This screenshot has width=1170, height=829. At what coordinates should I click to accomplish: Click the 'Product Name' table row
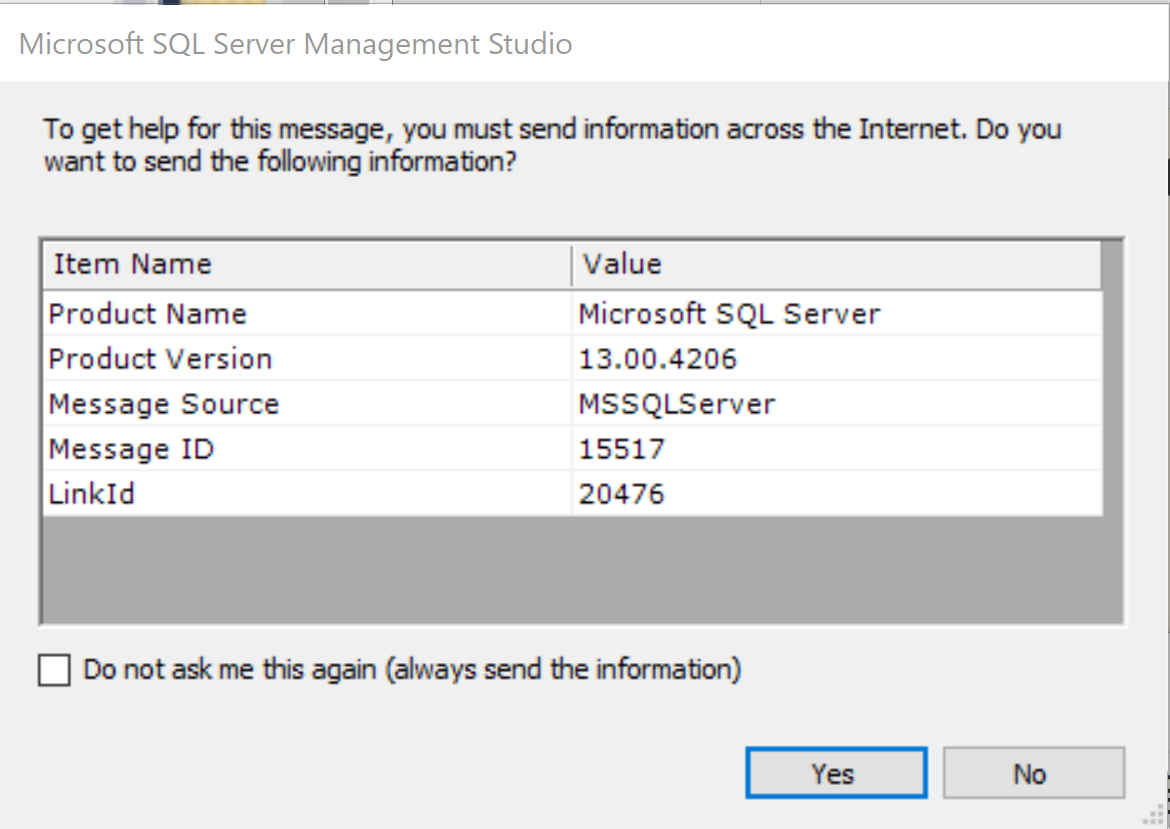(x=148, y=313)
